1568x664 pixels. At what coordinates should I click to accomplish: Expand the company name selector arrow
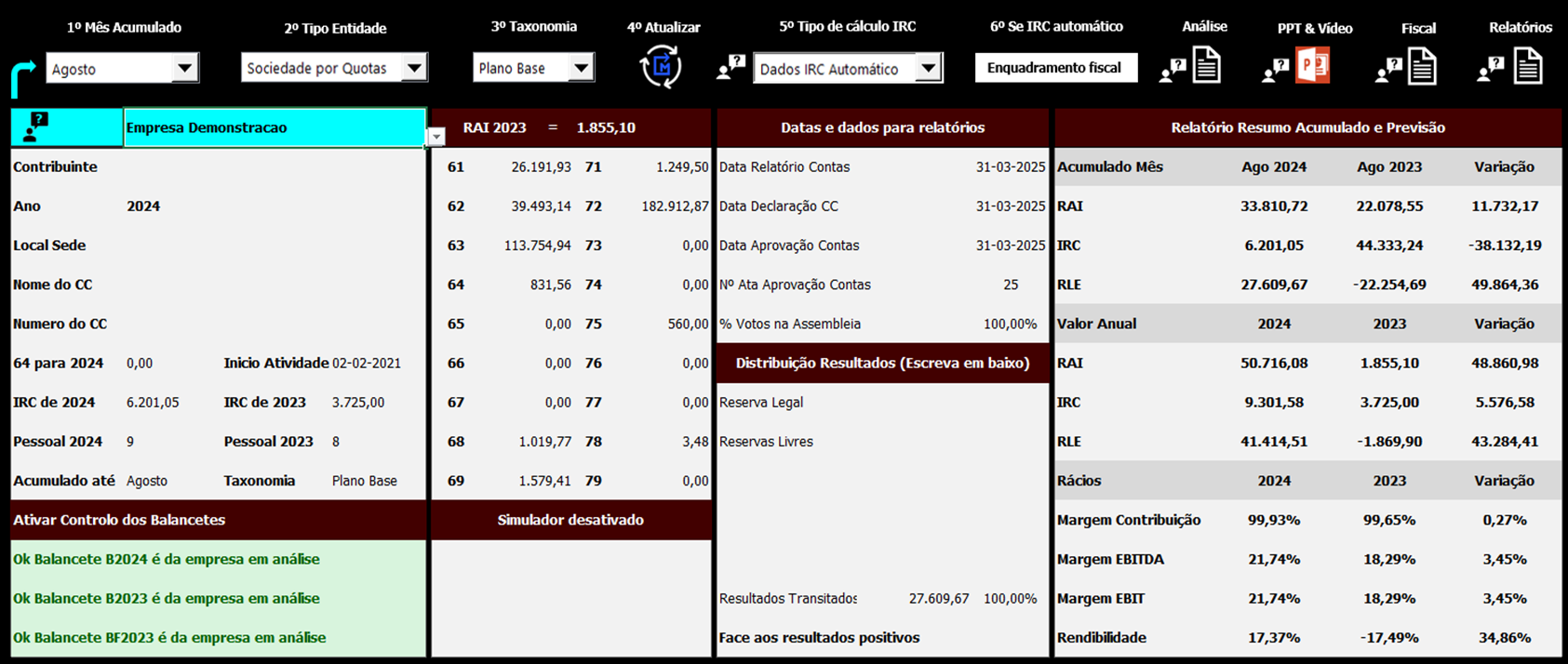pyautogui.click(x=436, y=137)
